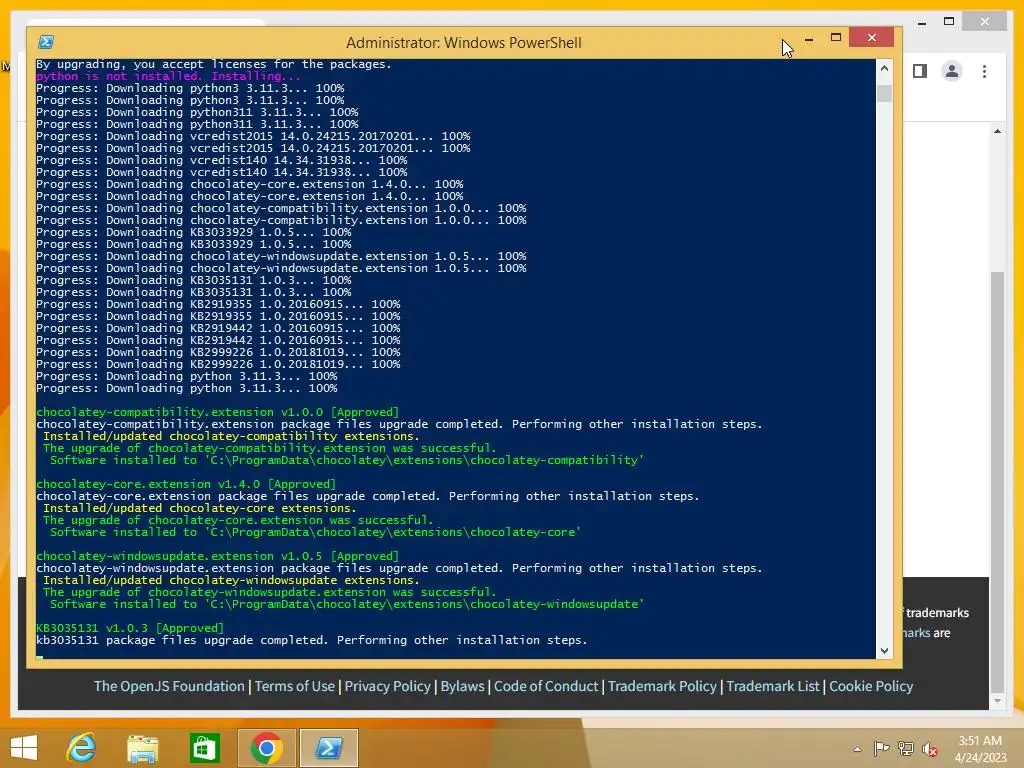Click the date 4/24/2023 in tray
Screen dimensions: 1024x768
point(981,758)
